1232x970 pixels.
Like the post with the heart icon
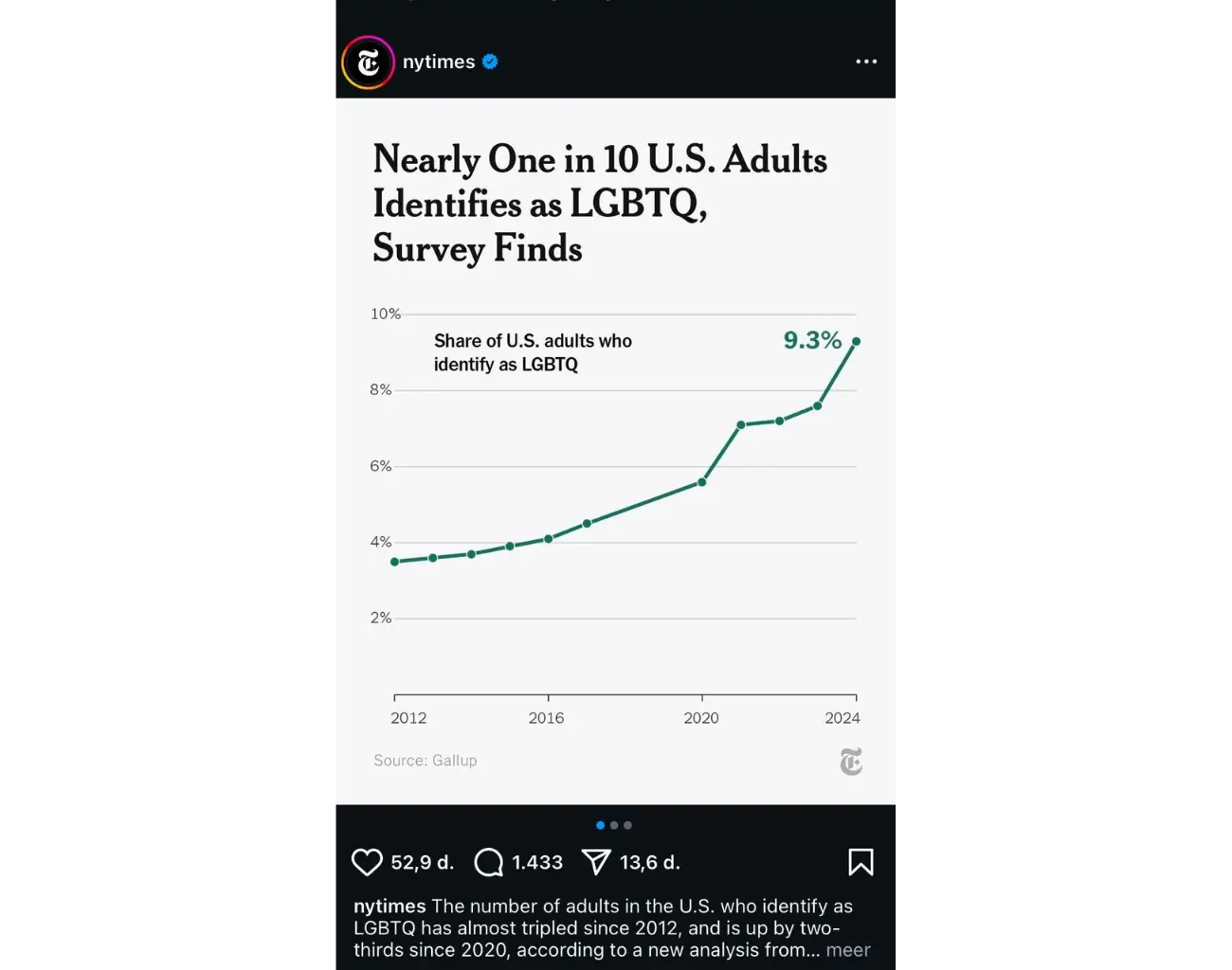coord(367,862)
